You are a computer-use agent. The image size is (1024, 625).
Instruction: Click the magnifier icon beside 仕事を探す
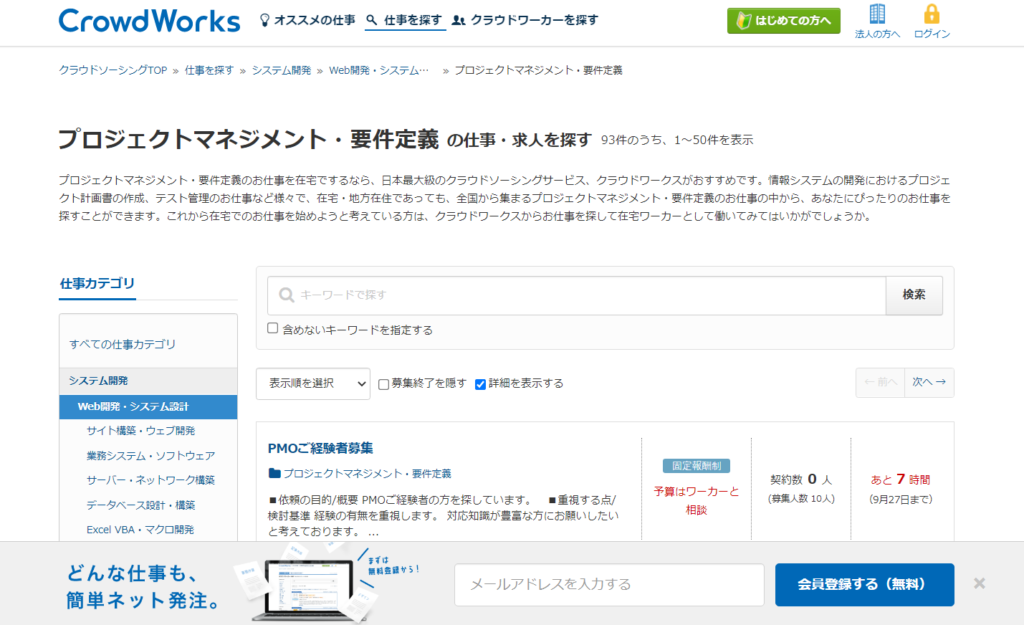pos(372,20)
